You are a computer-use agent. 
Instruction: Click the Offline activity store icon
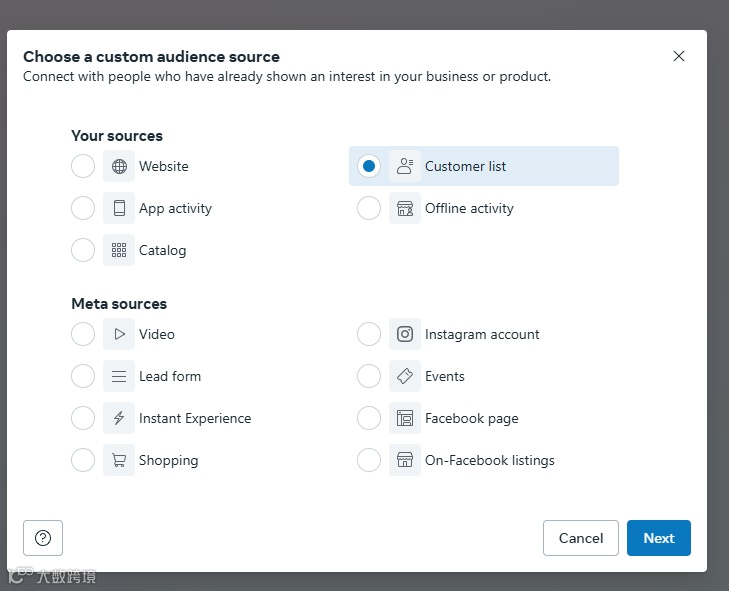pyautogui.click(x=405, y=209)
